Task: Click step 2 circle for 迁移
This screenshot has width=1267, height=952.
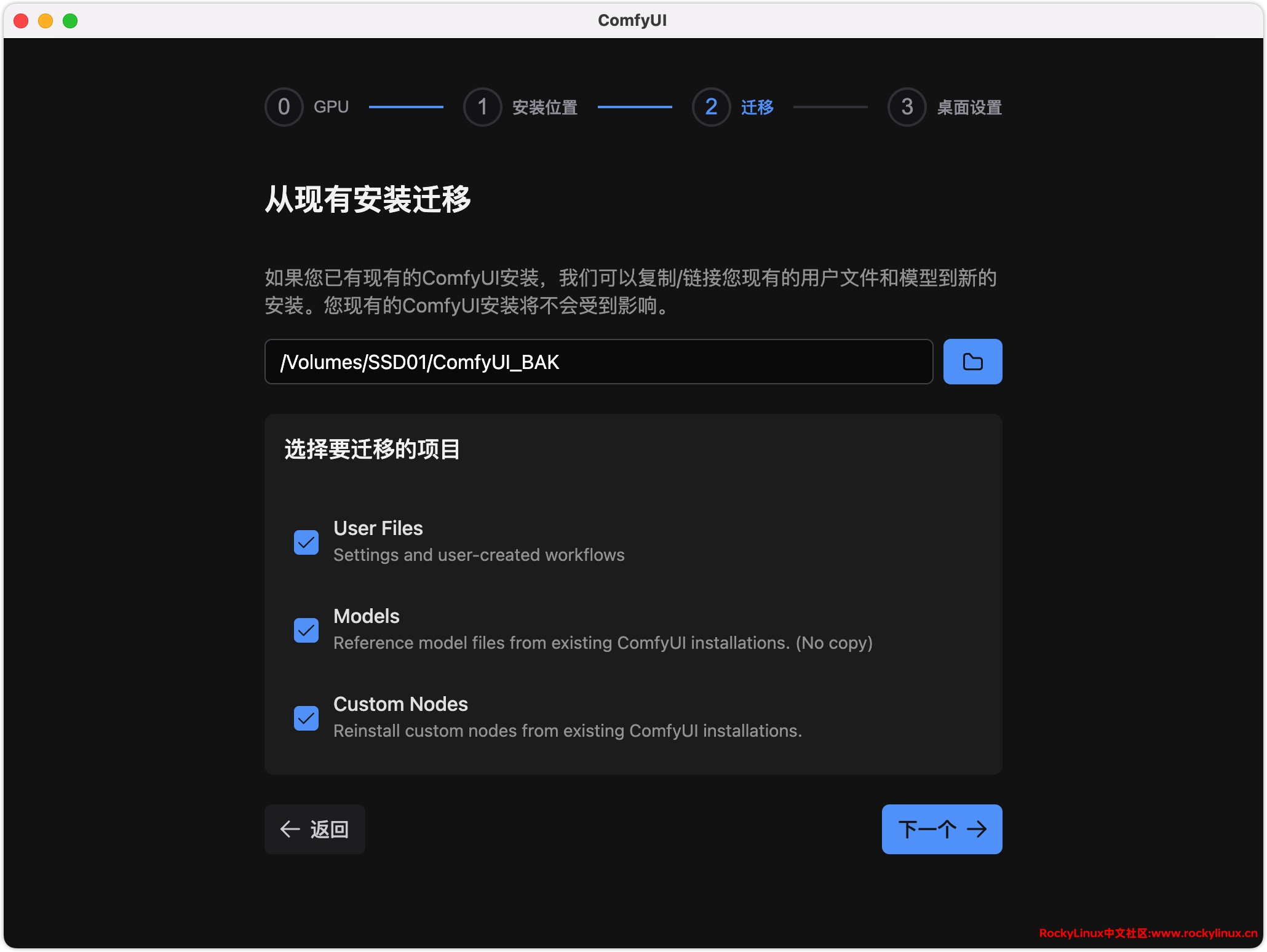Action: click(711, 107)
